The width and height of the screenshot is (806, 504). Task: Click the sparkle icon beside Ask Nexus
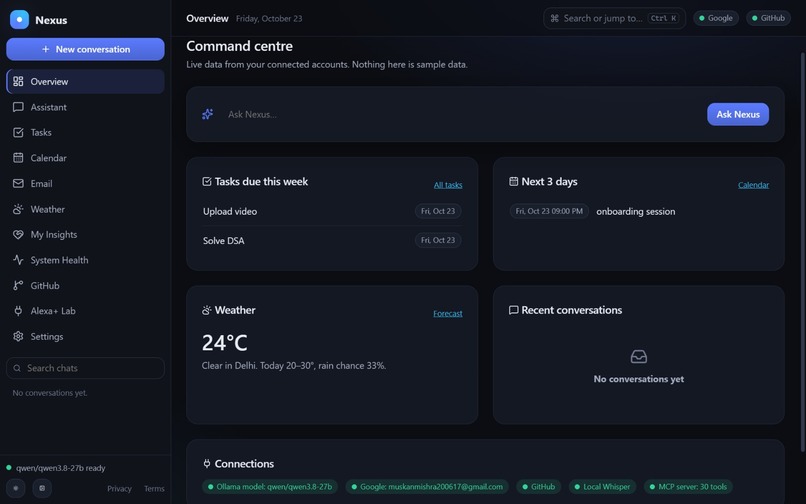[208, 114]
